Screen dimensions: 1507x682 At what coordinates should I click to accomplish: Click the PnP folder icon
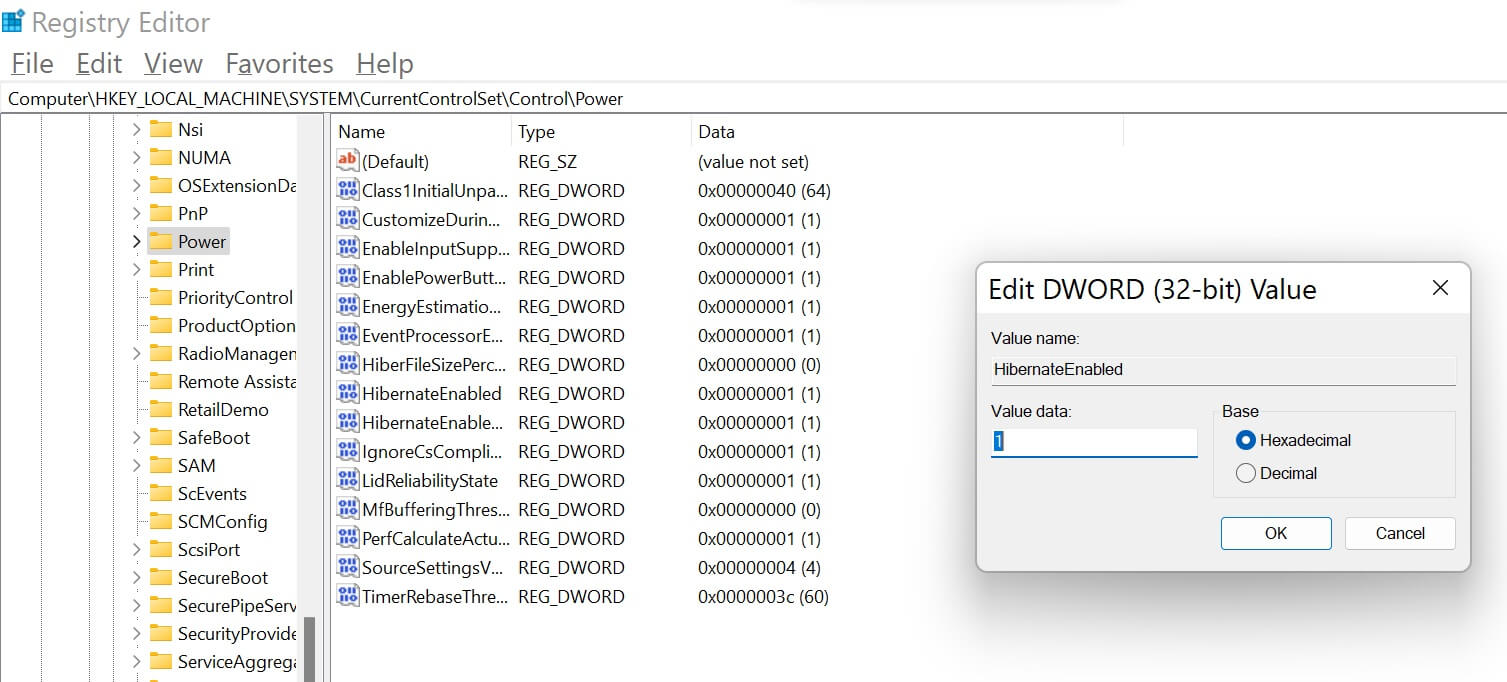(x=161, y=213)
